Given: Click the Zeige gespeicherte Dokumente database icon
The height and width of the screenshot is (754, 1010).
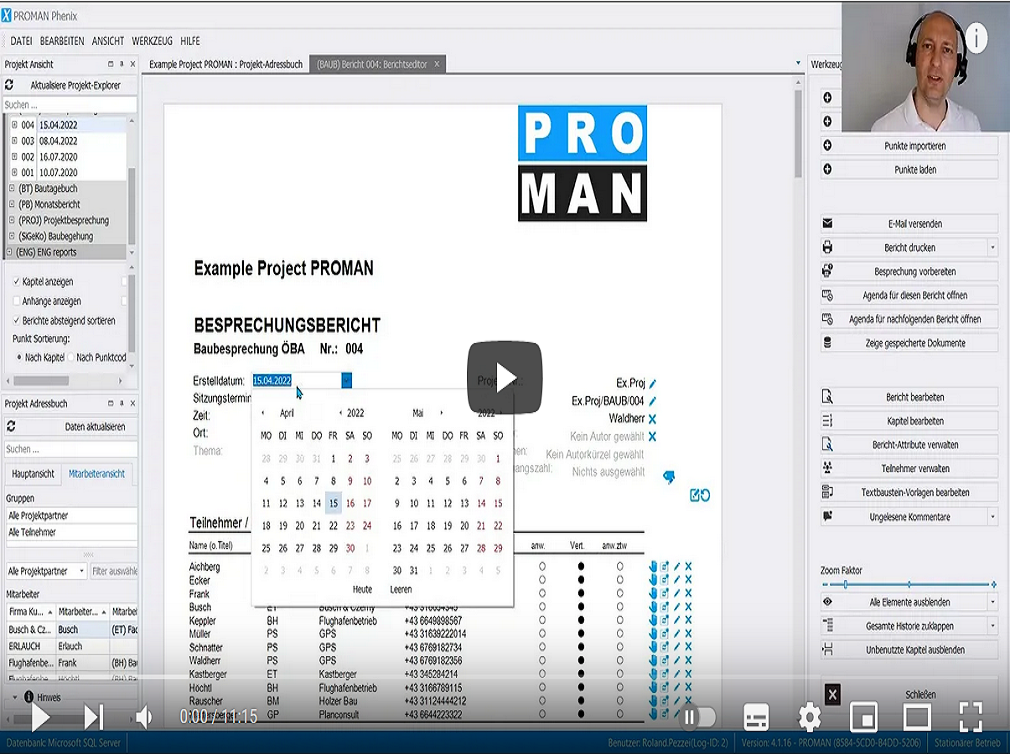Looking at the screenshot, I should (x=827, y=343).
